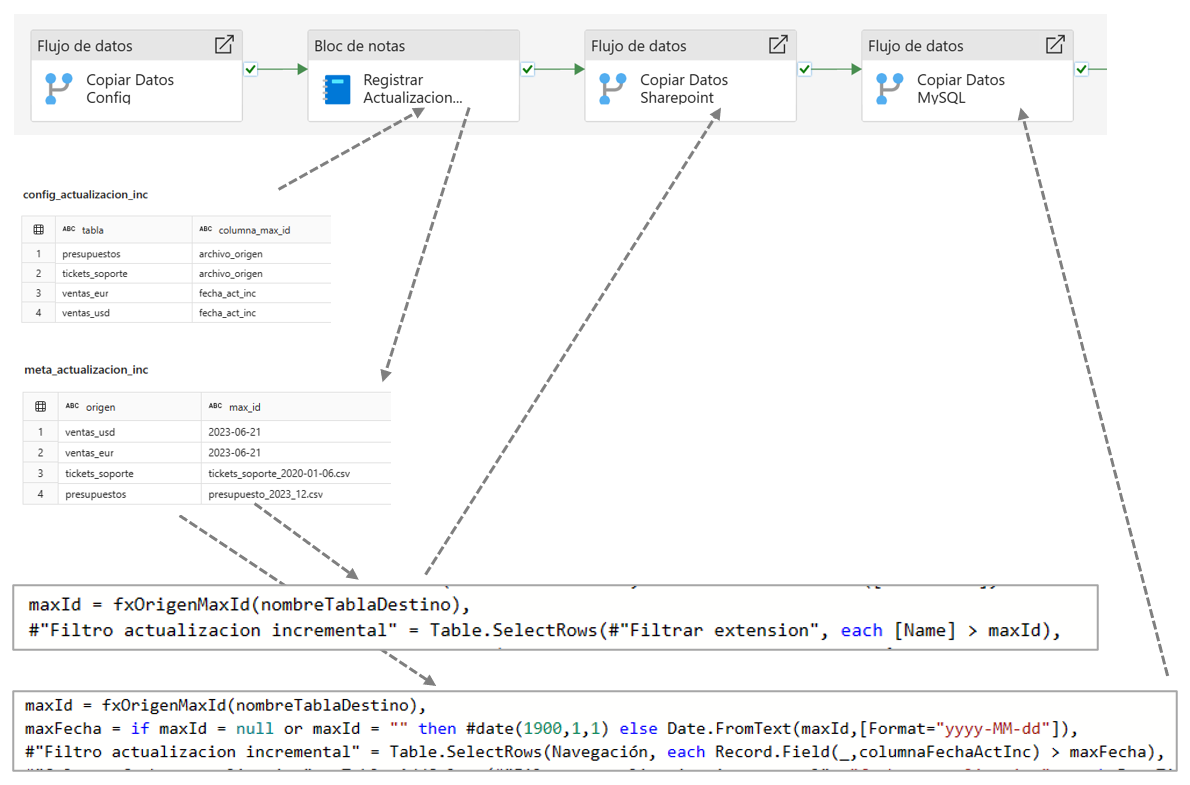Open the Copiar Datos Config dataflow icon

point(59,88)
